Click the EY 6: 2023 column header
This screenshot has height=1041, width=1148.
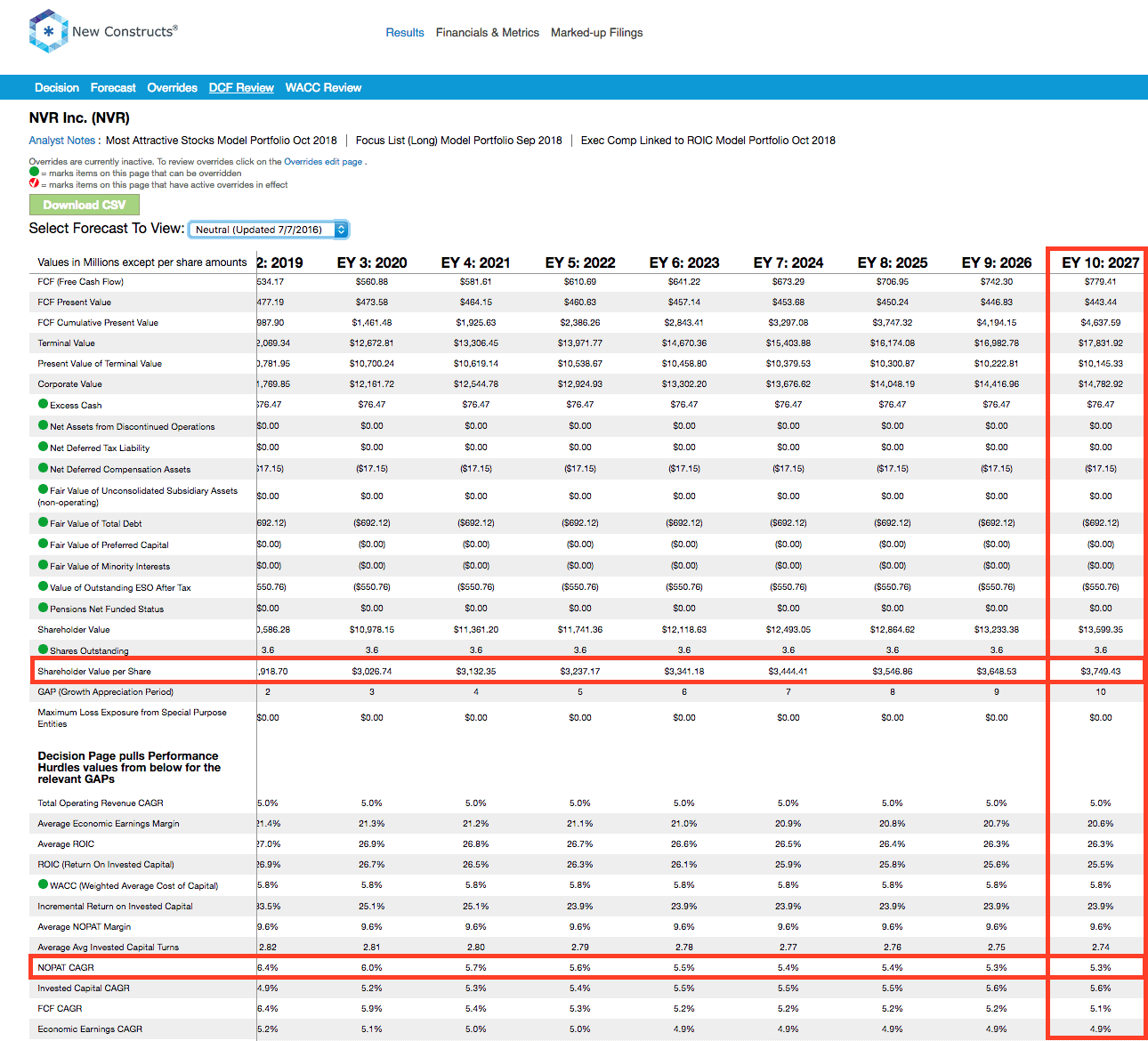coord(684,262)
